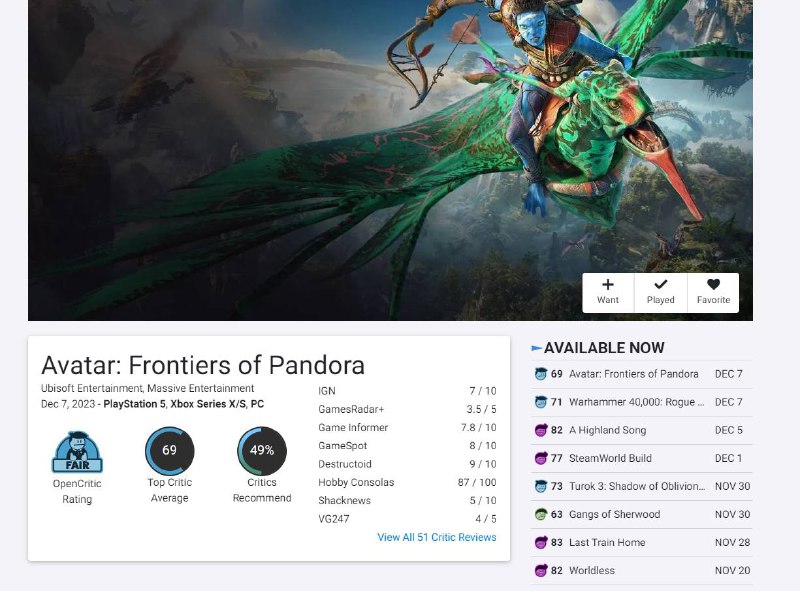
Task: Open the GameSpot 8/10 review
Action: (407, 446)
